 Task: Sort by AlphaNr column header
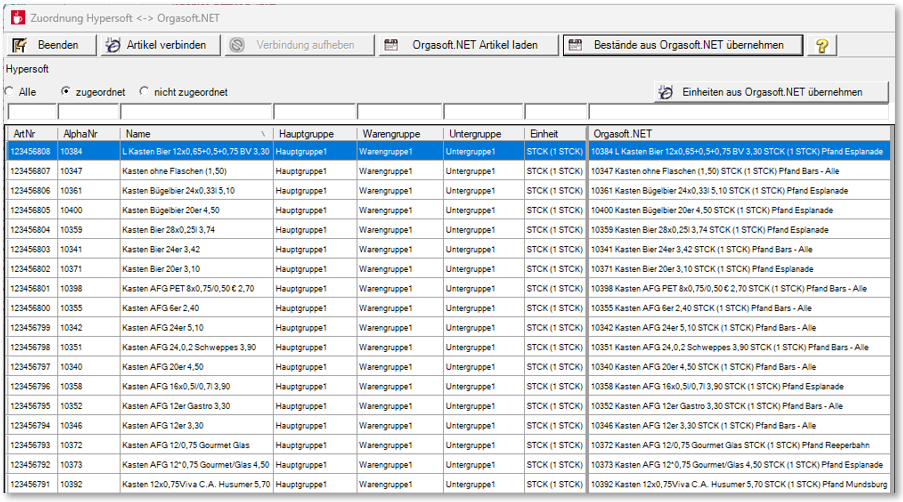tap(88, 134)
